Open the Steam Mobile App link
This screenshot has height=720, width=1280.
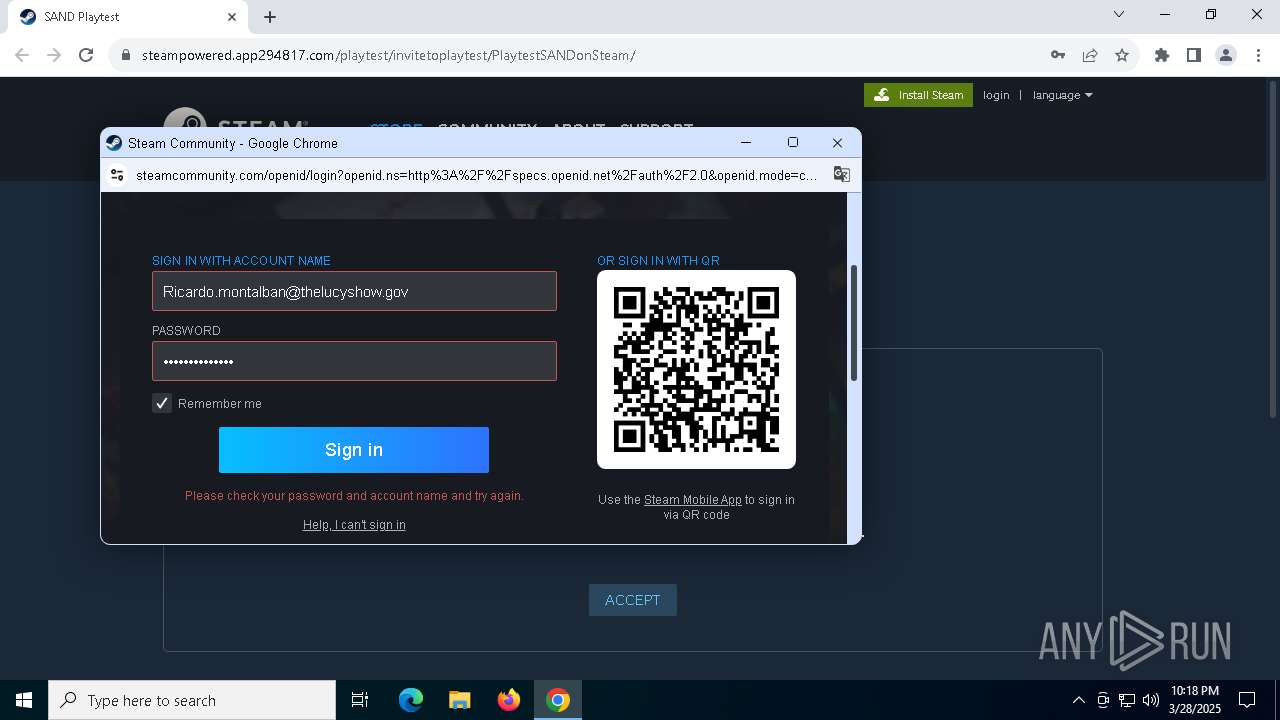tap(693, 500)
